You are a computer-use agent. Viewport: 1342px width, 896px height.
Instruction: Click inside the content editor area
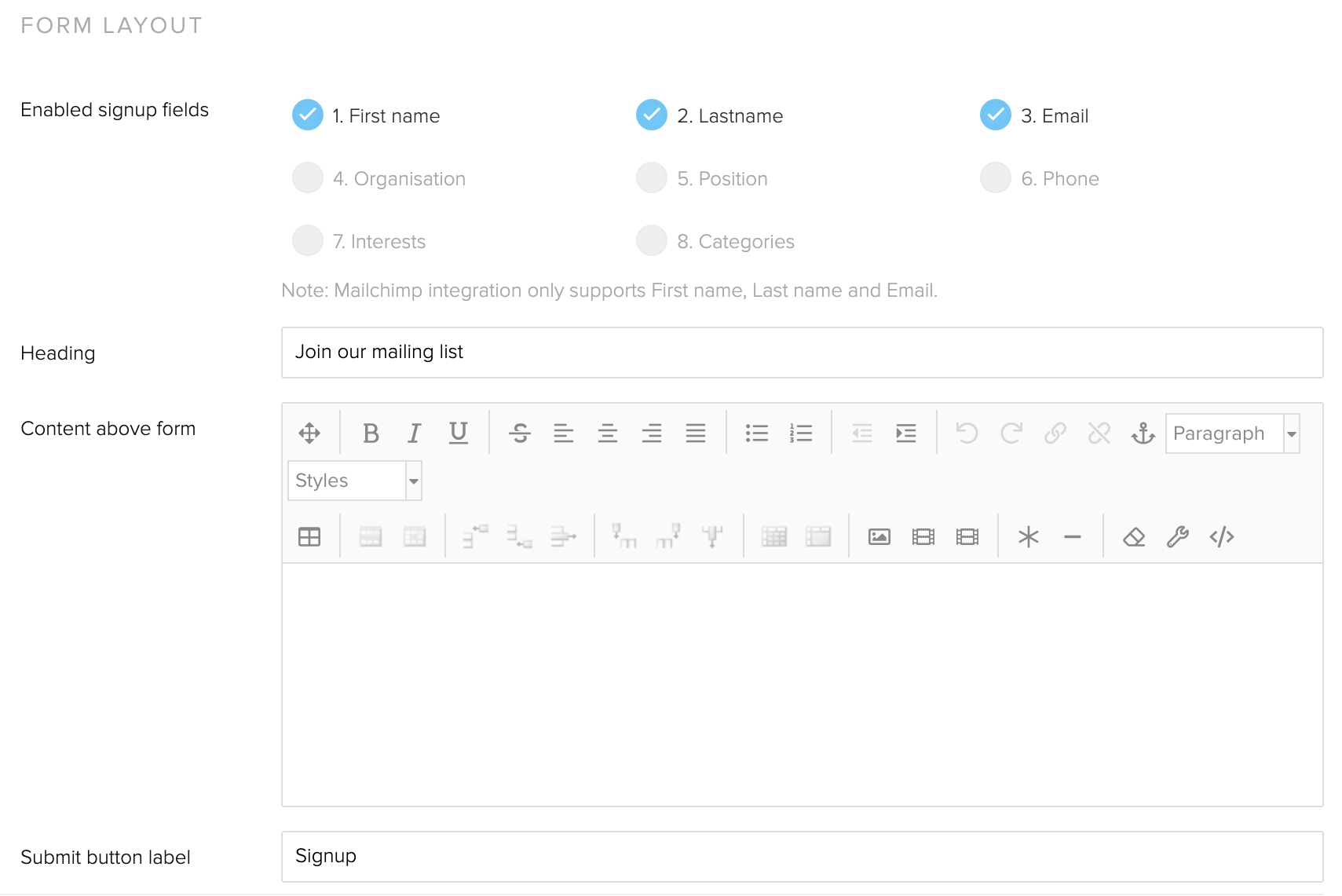801,683
